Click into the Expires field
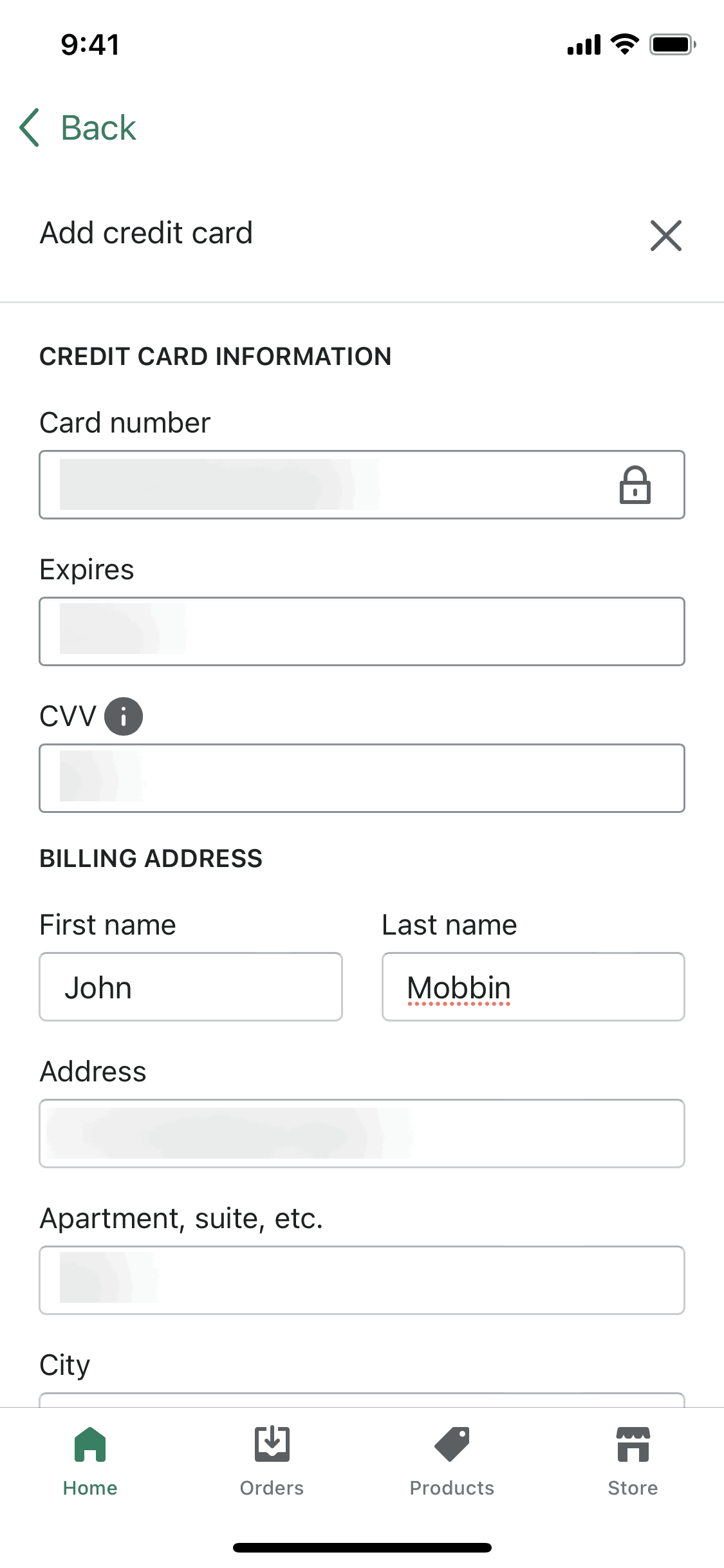The image size is (724, 1568). click(362, 631)
